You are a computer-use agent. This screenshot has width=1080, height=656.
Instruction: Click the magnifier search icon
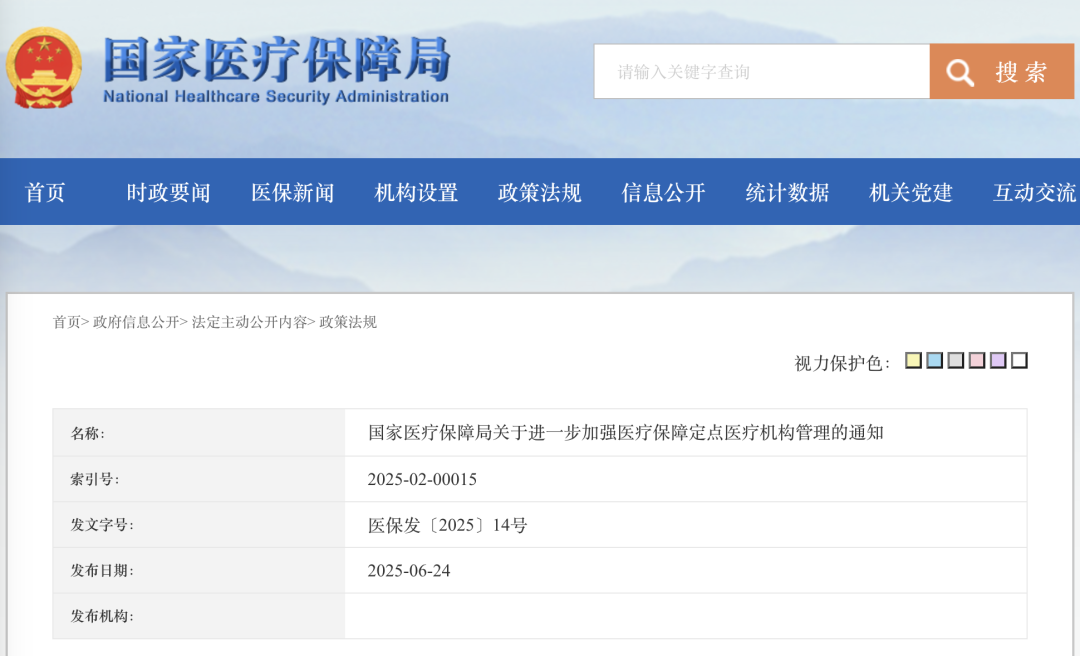coord(960,71)
